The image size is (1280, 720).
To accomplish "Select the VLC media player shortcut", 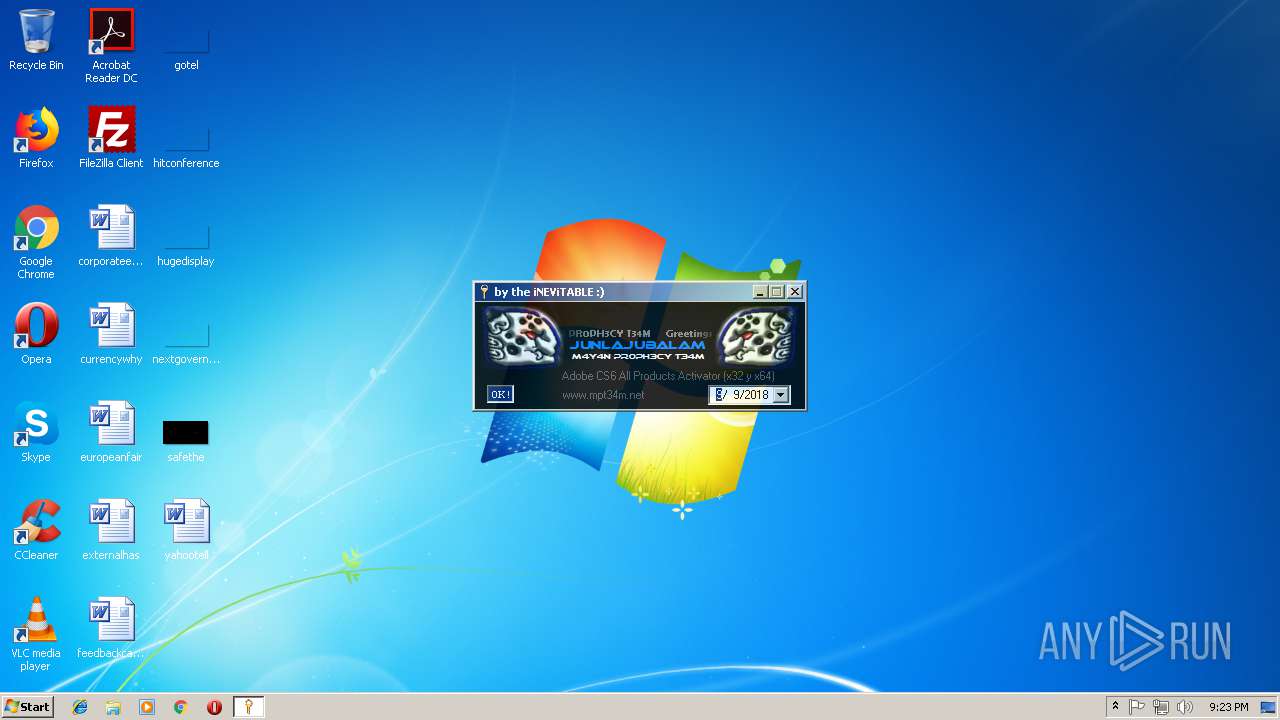I will pyautogui.click(x=36, y=634).
